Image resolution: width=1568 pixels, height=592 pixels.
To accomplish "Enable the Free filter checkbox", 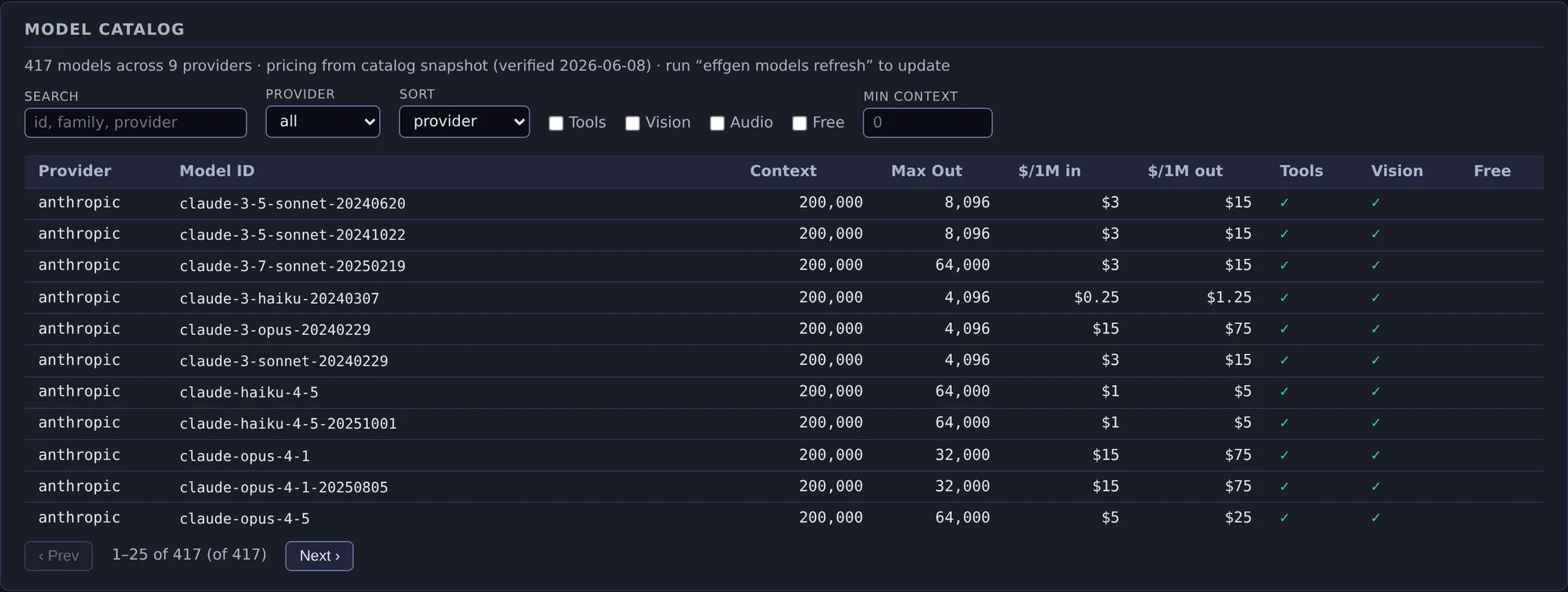I will click(799, 123).
